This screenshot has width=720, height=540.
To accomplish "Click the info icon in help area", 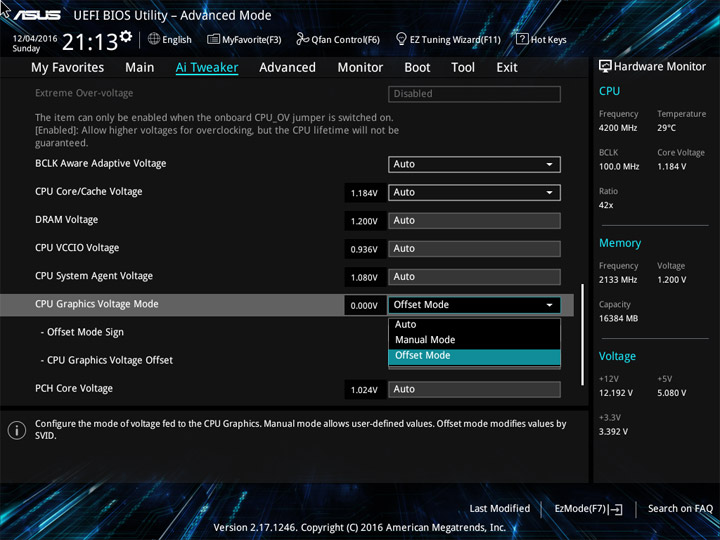I will click(17, 430).
